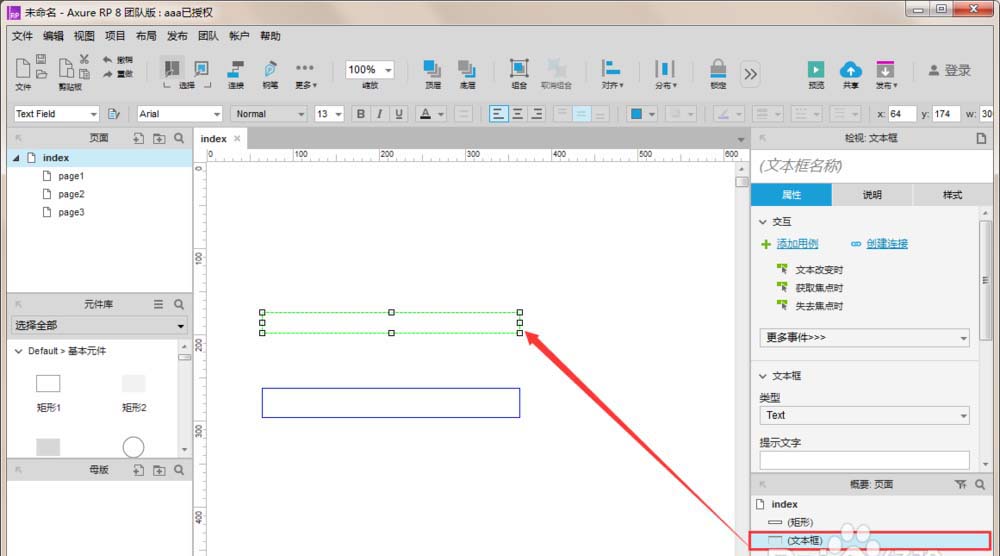This screenshot has width=1000, height=556.
Task: Search pages with the magnifier icon
Action: pyautogui.click(x=179, y=138)
